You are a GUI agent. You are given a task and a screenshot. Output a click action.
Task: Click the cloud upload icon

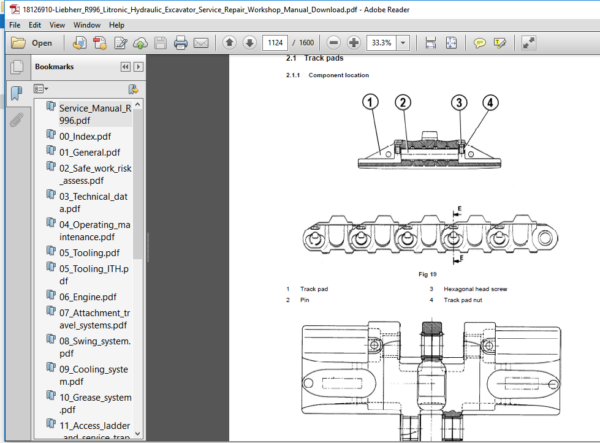140,43
